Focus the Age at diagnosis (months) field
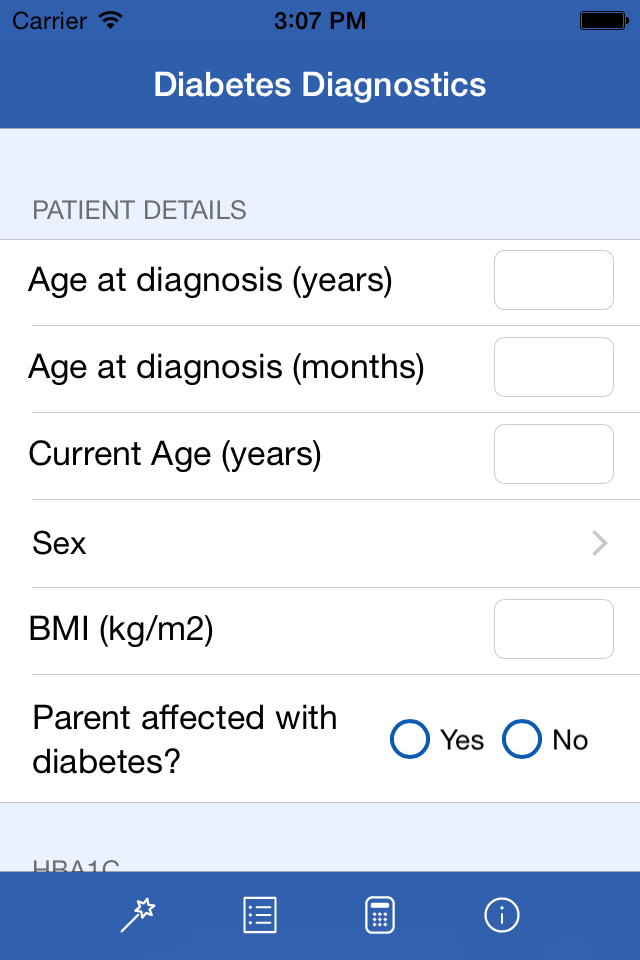This screenshot has height=960, width=640. [x=554, y=367]
